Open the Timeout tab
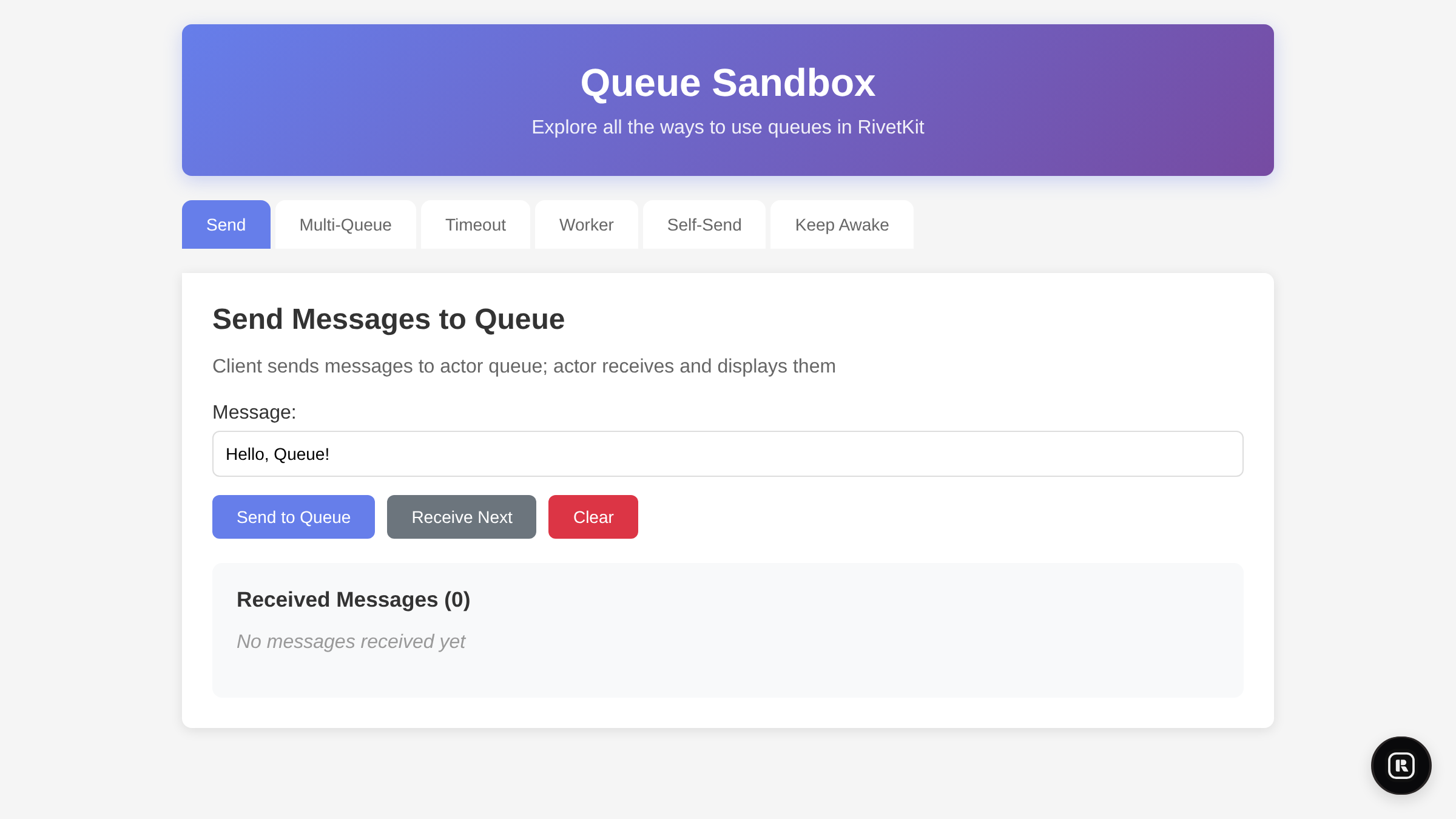The width and height of the screenshot is (1456, 819). pos(475,224)
